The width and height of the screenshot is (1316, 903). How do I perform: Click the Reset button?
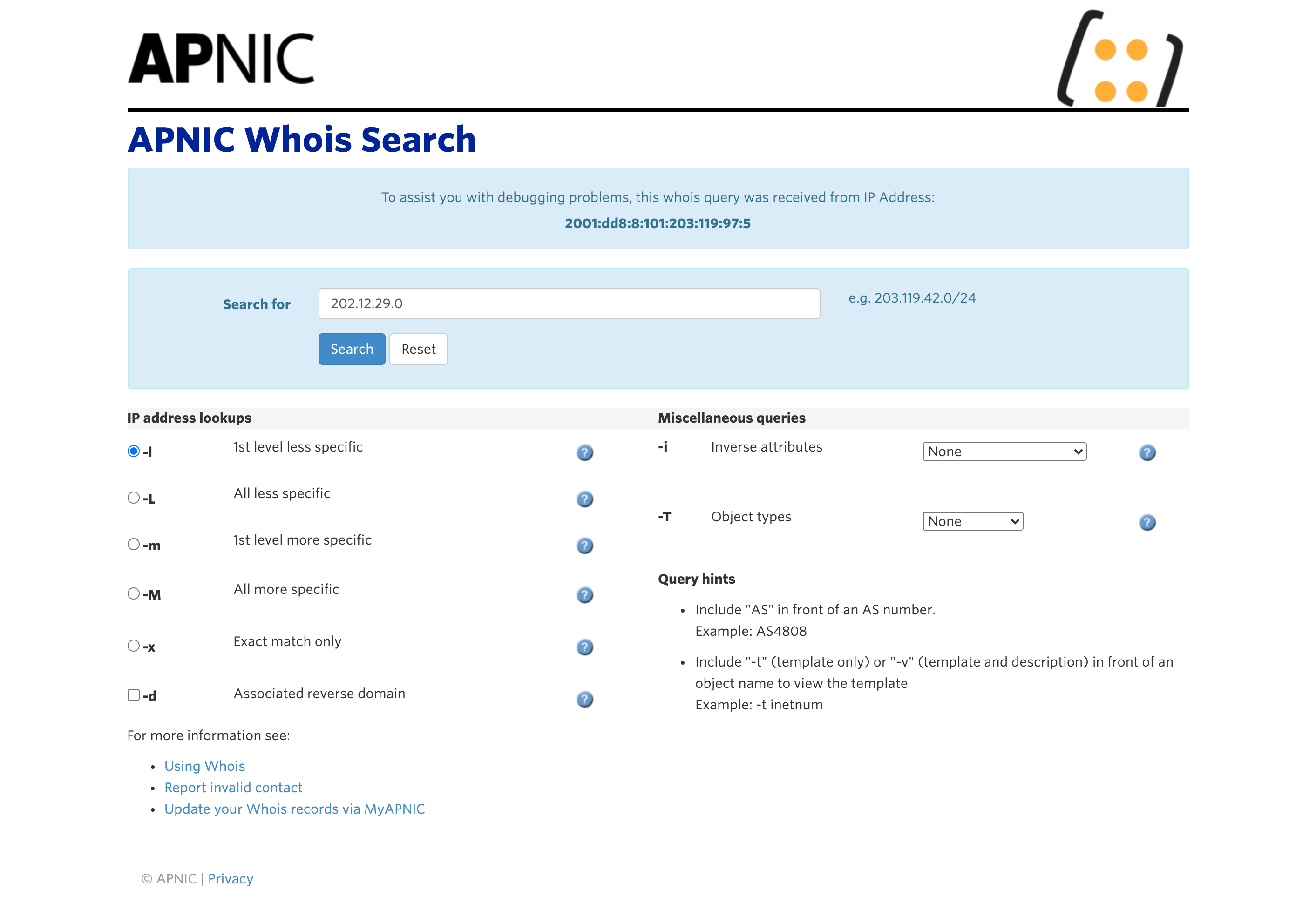419,349
